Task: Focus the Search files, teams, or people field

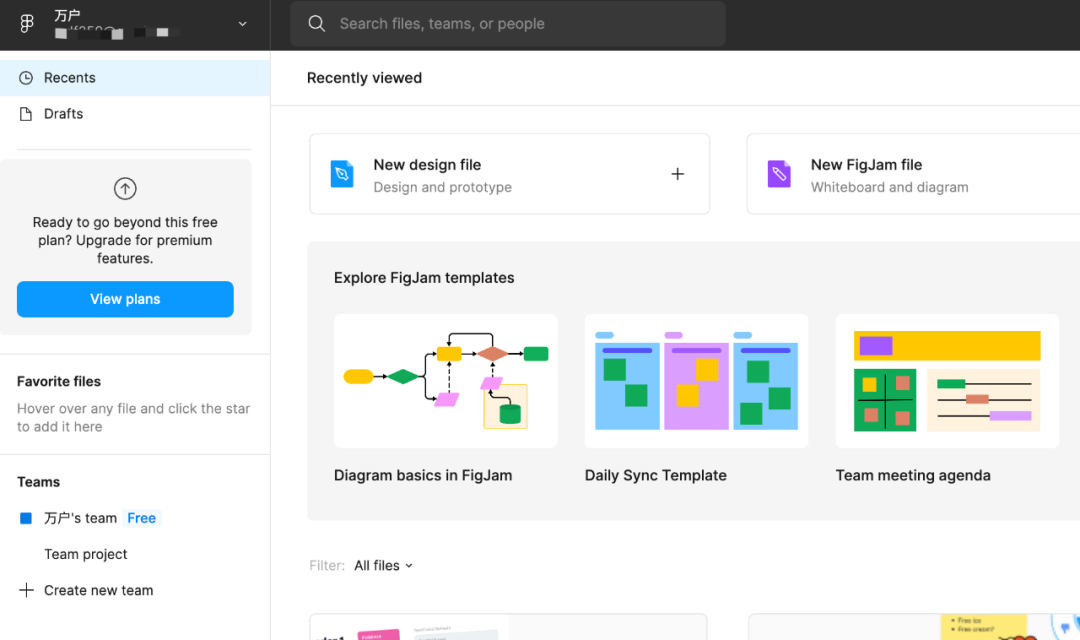Action: (508, 23)
